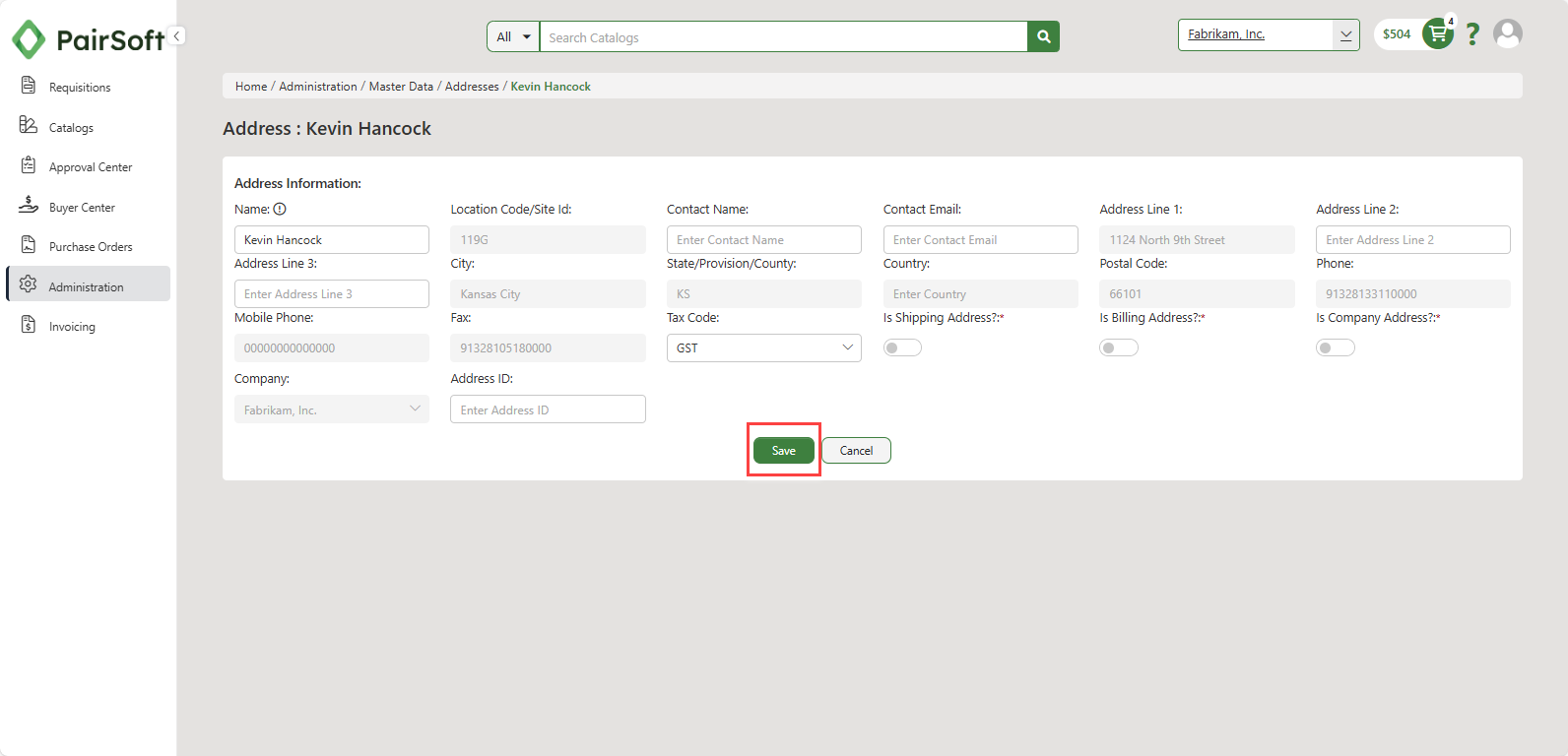Open the All search category dropdown
Viewport: 1568px width, 756px height.
(x=513, y=36)
